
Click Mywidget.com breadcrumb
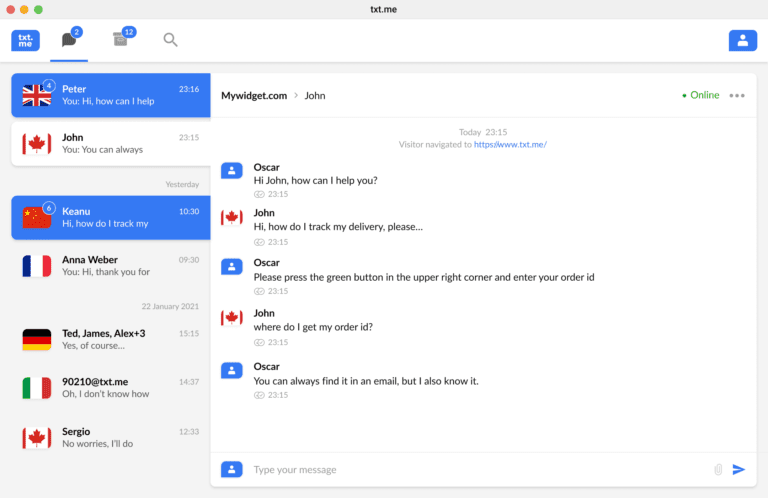tap(254, 95)
